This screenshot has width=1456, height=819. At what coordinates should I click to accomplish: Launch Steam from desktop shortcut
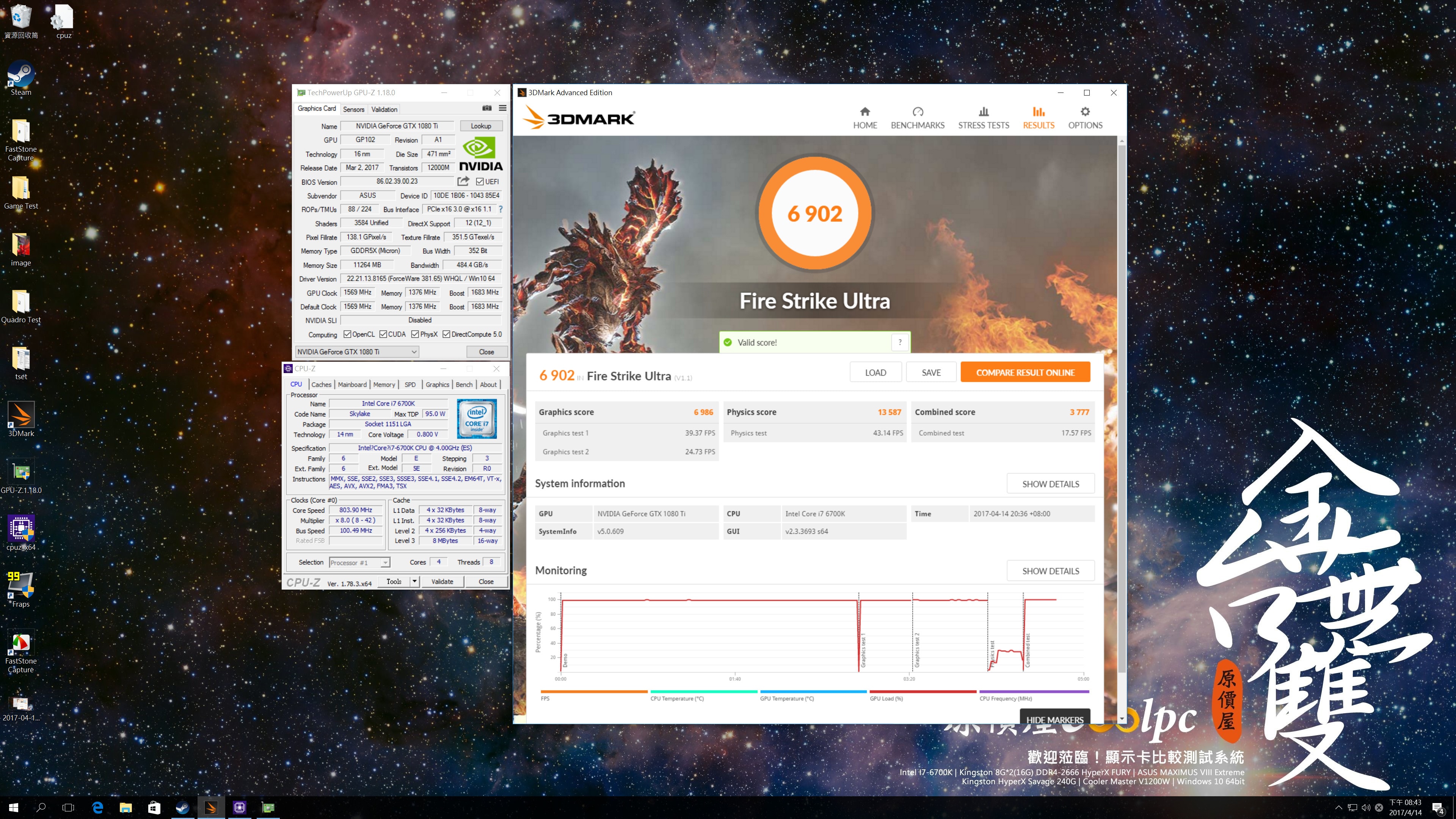click(x=21, y=78)
